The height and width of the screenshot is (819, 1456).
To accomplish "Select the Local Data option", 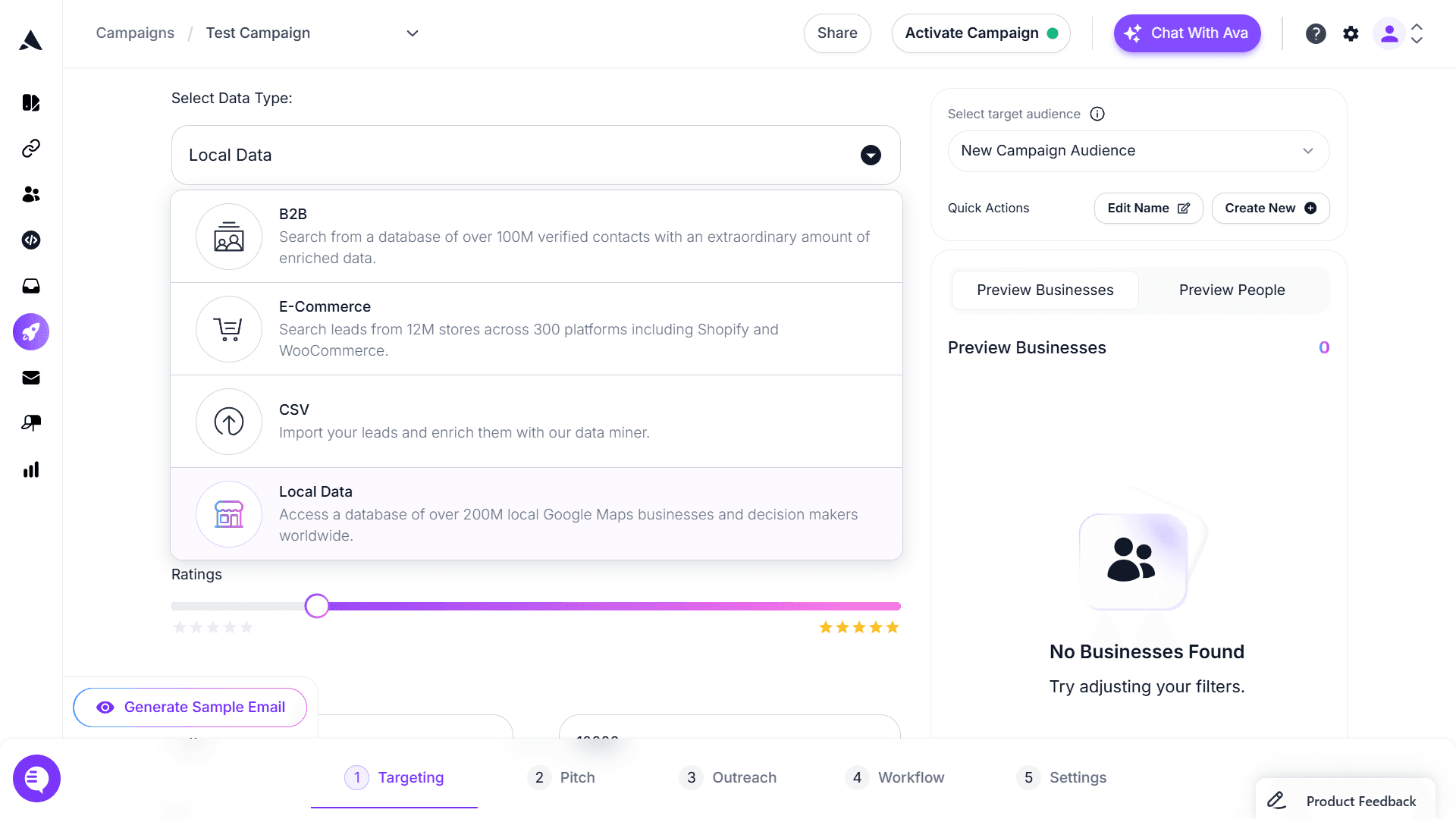I will [x=536, y=513].
